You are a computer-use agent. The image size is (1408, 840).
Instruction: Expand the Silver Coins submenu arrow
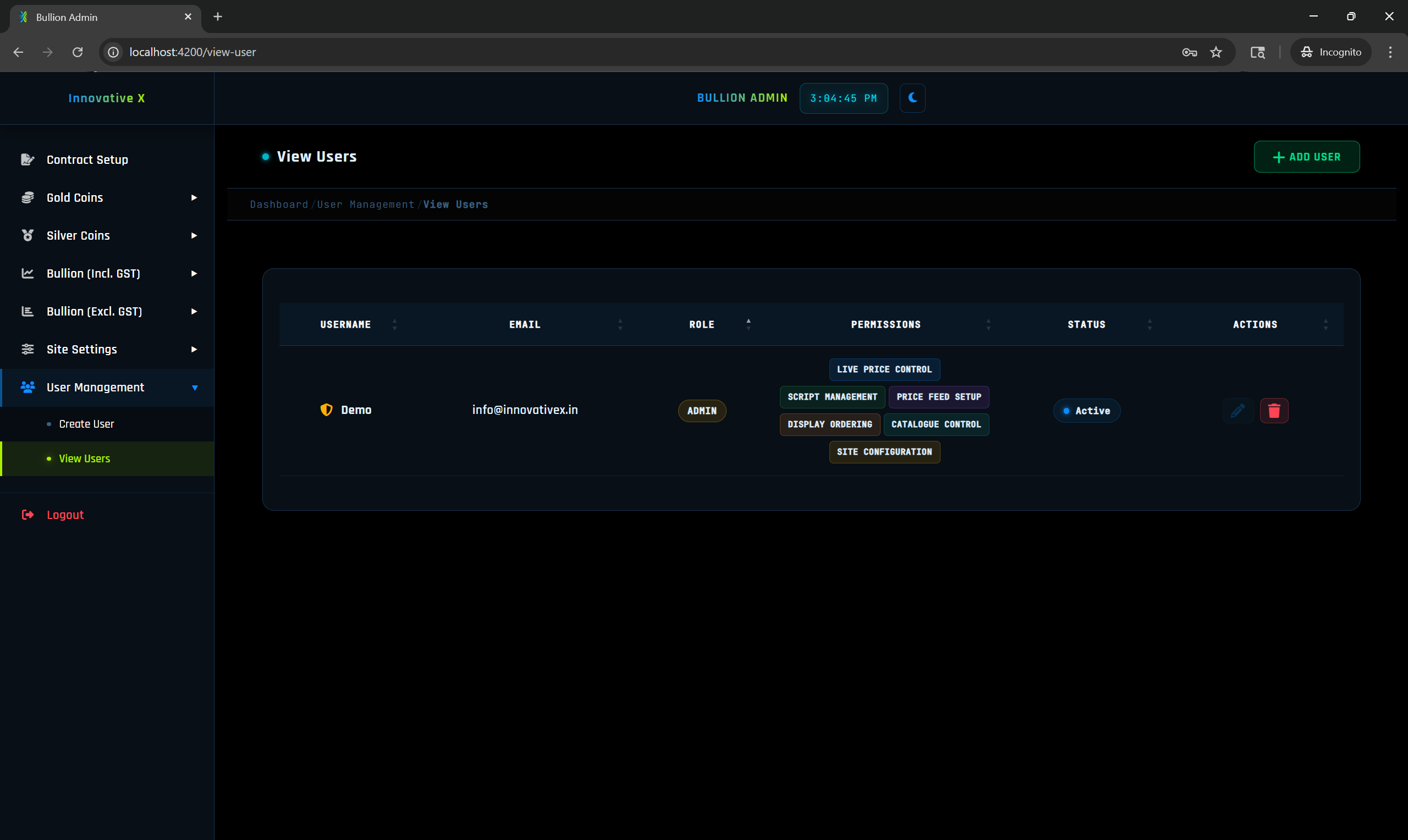pos(194,235)
